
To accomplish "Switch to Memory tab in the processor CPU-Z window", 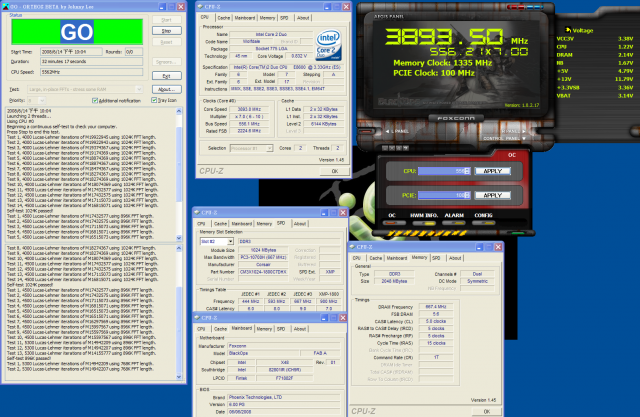I will tap(267, 18).
